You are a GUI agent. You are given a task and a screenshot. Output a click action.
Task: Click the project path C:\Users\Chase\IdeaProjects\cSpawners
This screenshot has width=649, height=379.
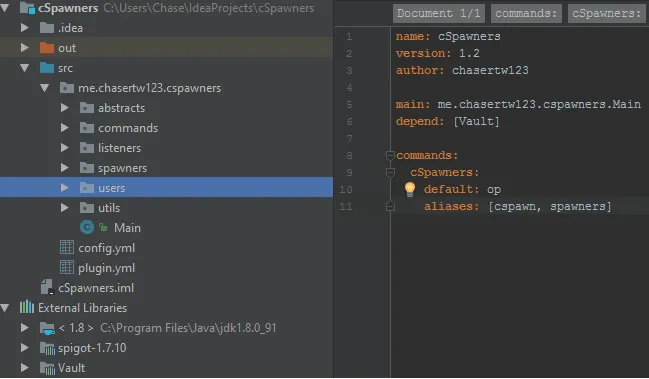click(209, 8)
